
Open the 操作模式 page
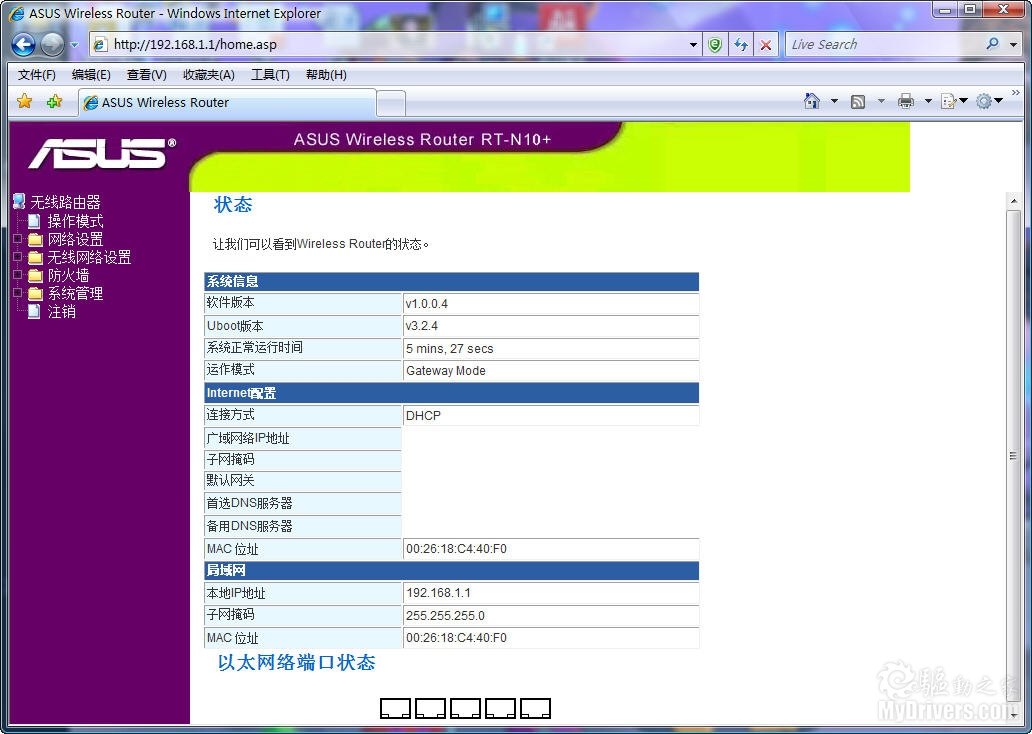pyautogui.click(x=75, y=221)
